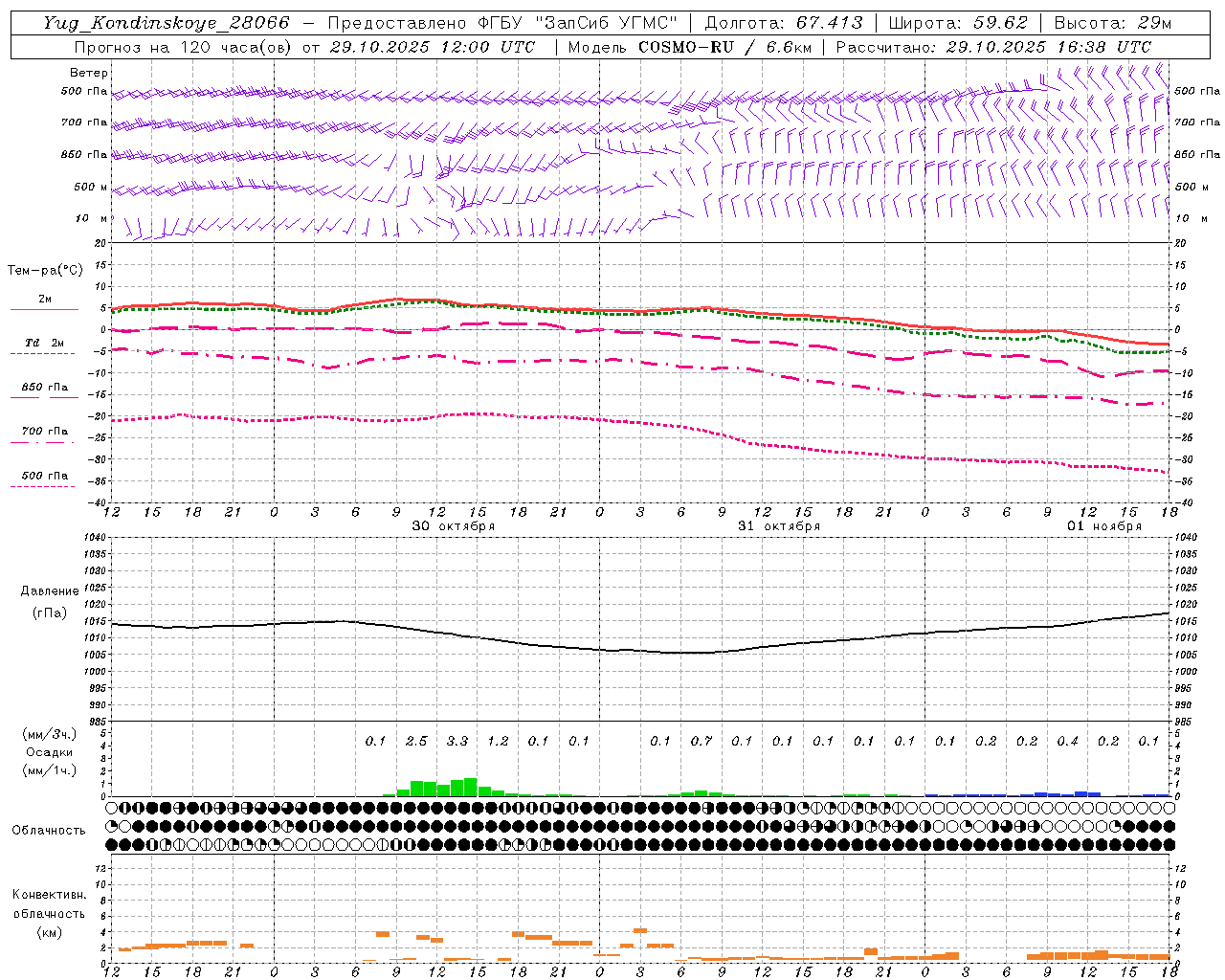Click the 10 м wind level label on left

pyautogui.click(x=93, y=218)
